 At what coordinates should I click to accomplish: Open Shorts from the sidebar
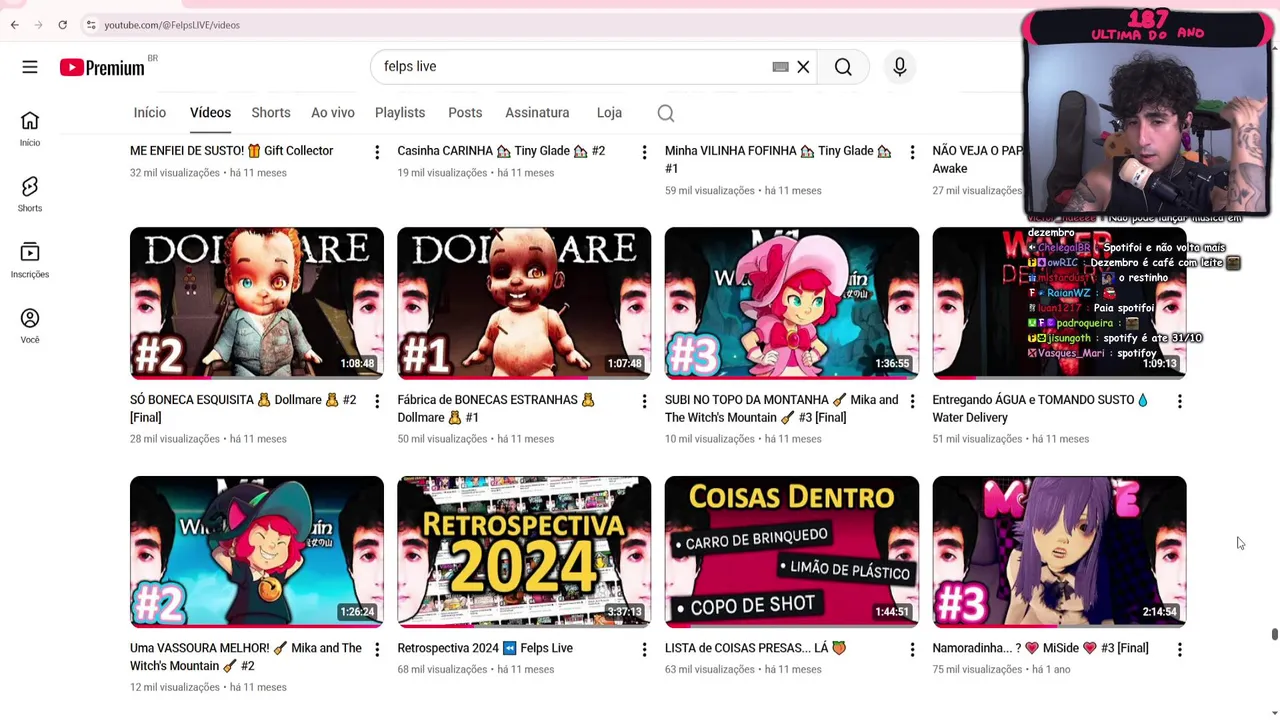(x=30, y=194)
